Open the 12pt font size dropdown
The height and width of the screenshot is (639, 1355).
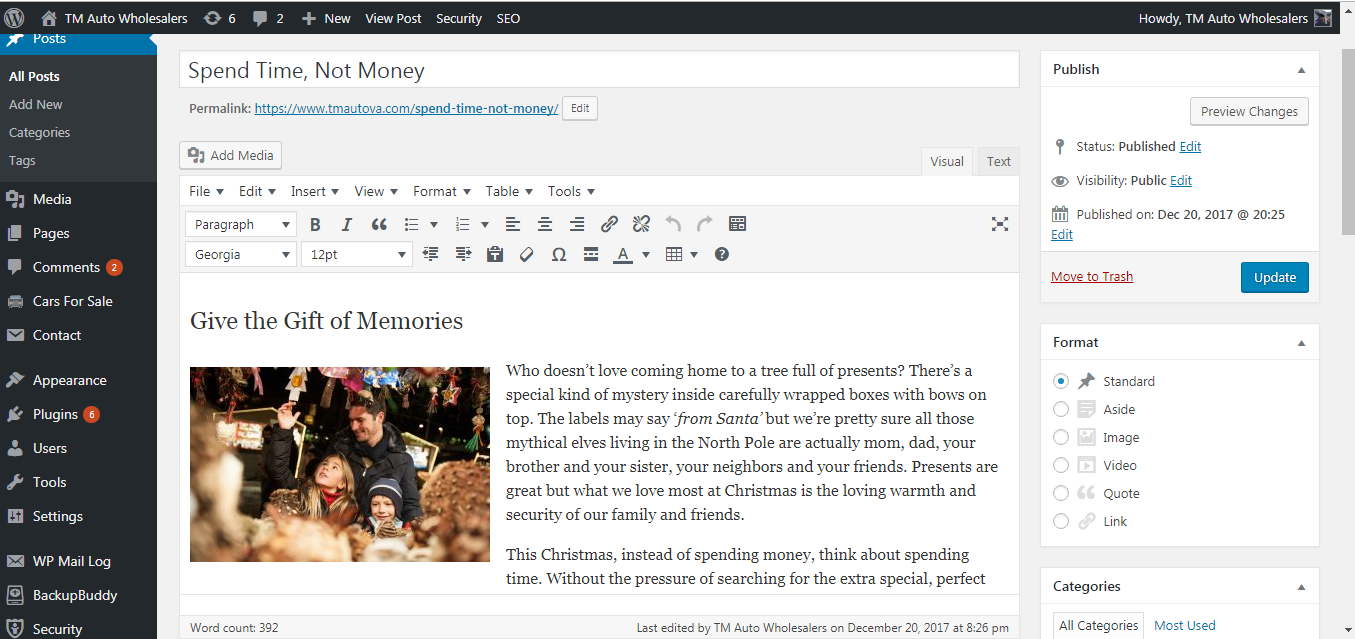click(357, 254)
